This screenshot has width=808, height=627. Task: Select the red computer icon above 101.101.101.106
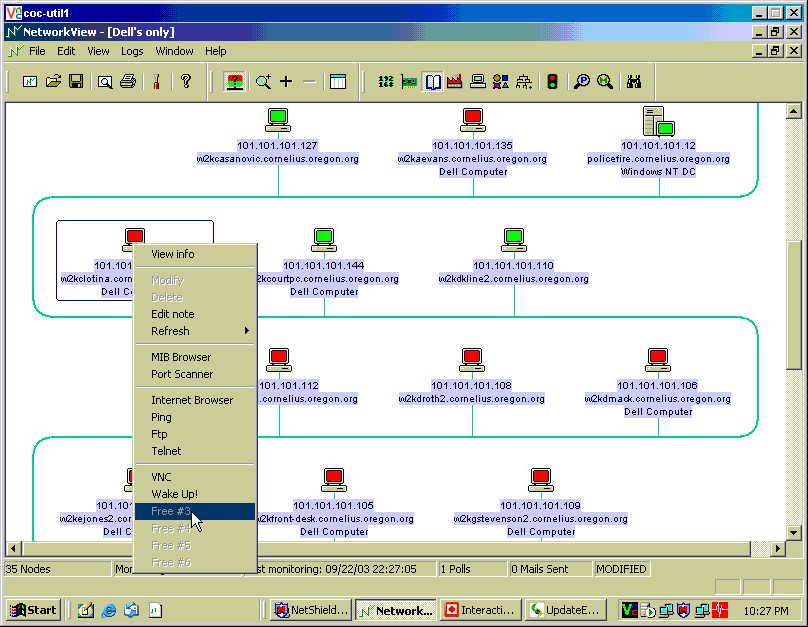[658, 360]
